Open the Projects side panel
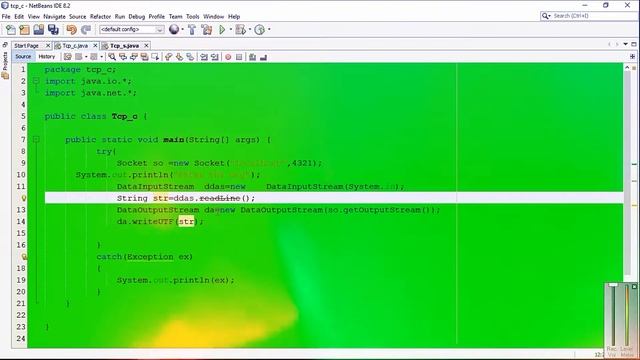 tap(5, 65)
